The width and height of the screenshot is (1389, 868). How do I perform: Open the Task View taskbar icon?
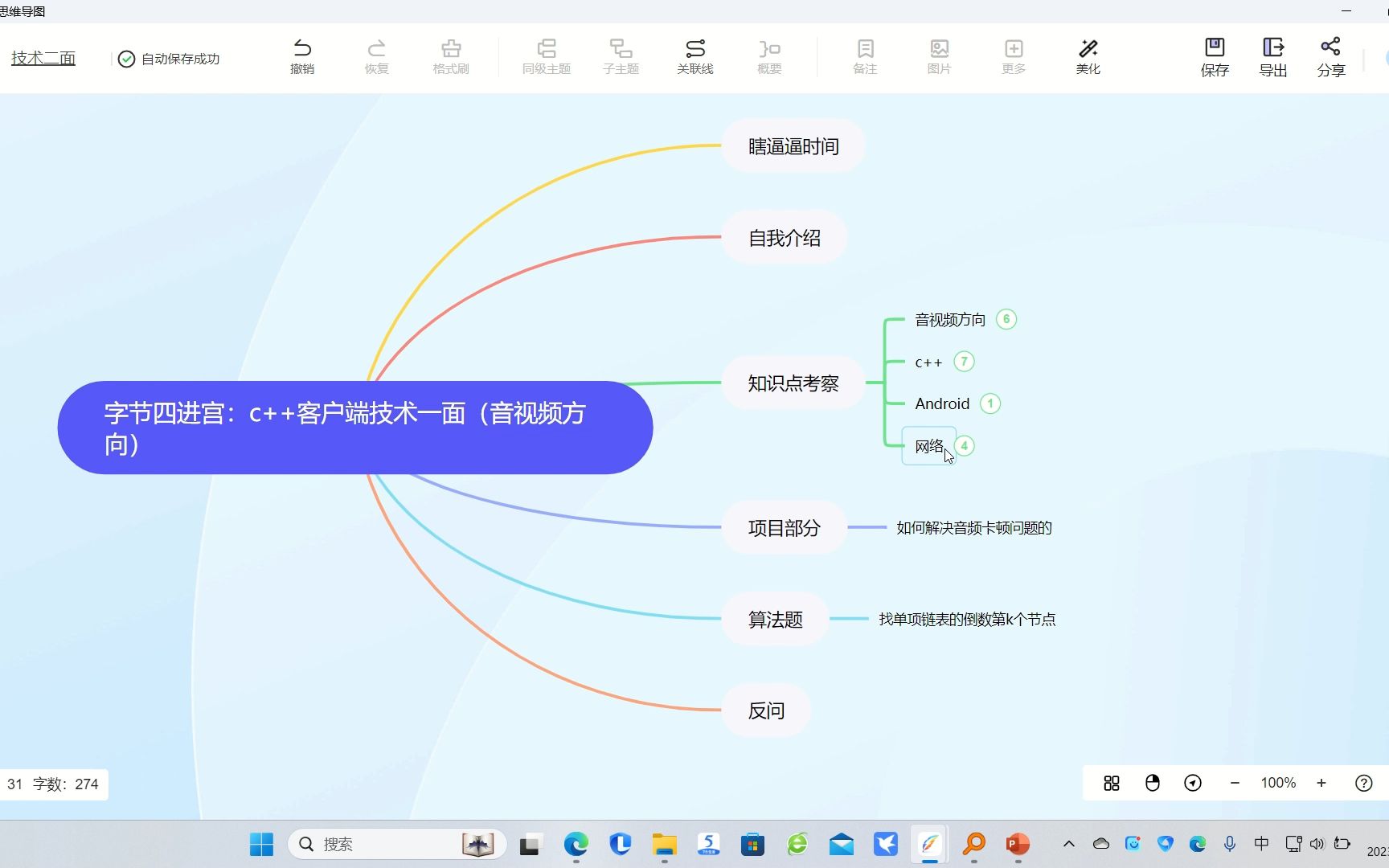click(529, 845)
